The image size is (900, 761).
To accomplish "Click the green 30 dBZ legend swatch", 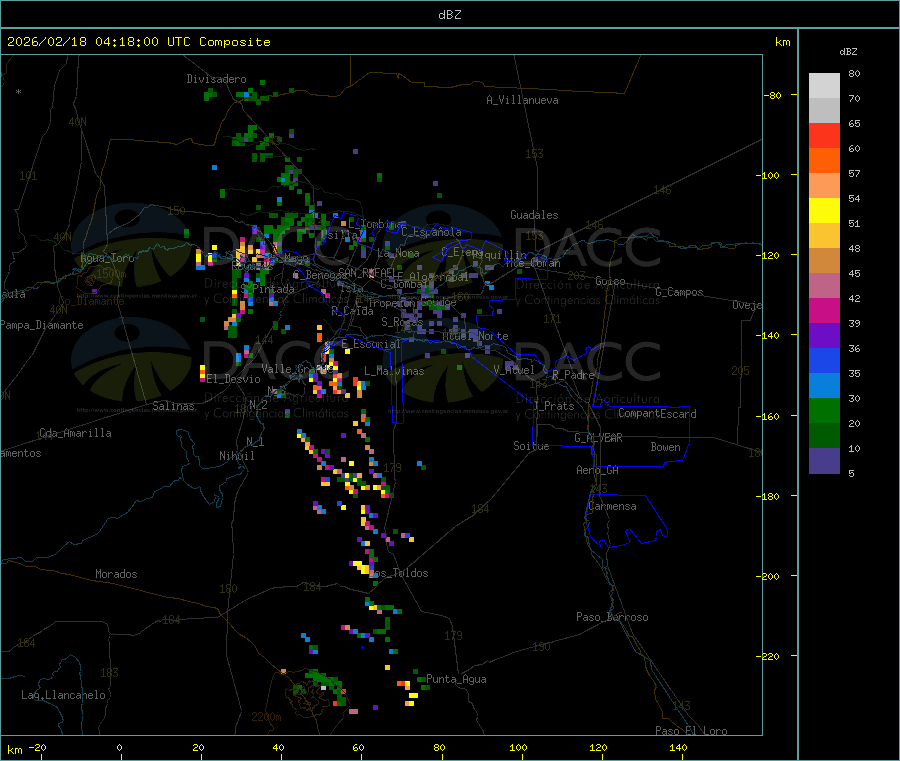I will [x=824, y=410].
